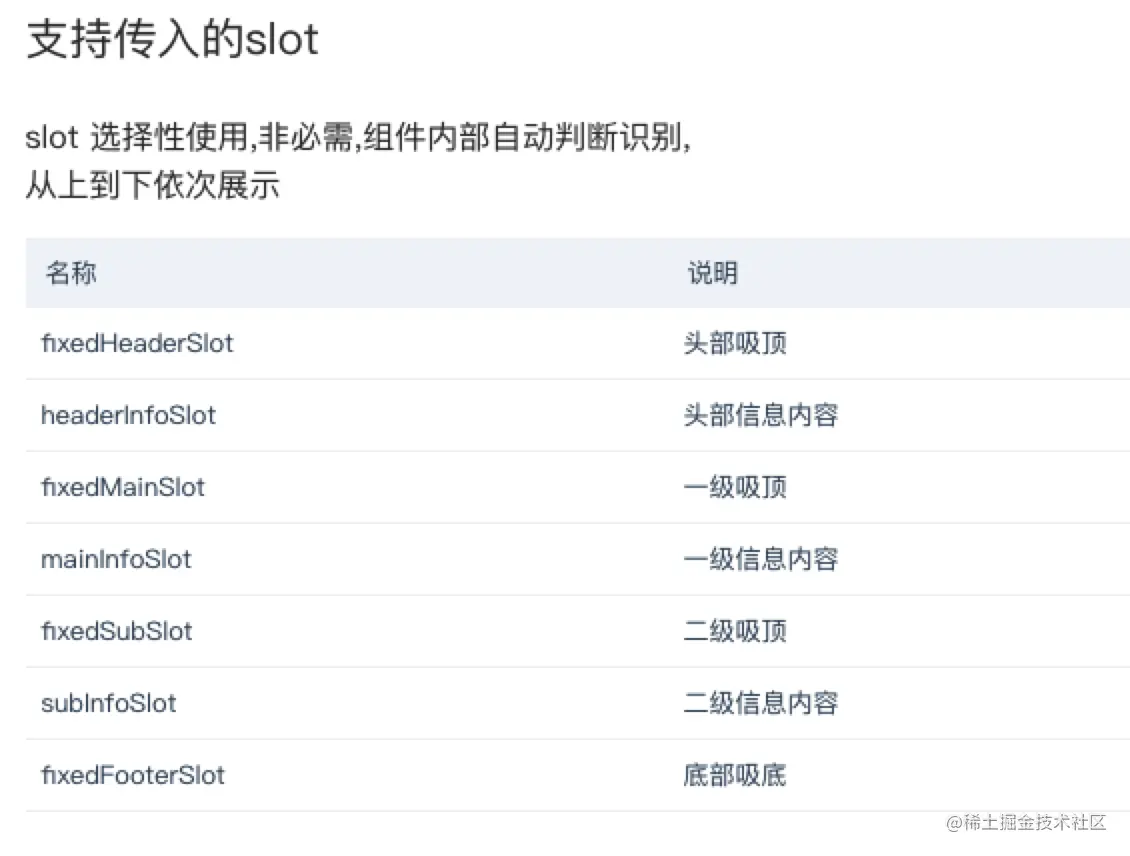Viewport: 1130px width, 856px height.
Task: Click the "名称" column header
Action: pyautogui.click(x=71, y=273)
